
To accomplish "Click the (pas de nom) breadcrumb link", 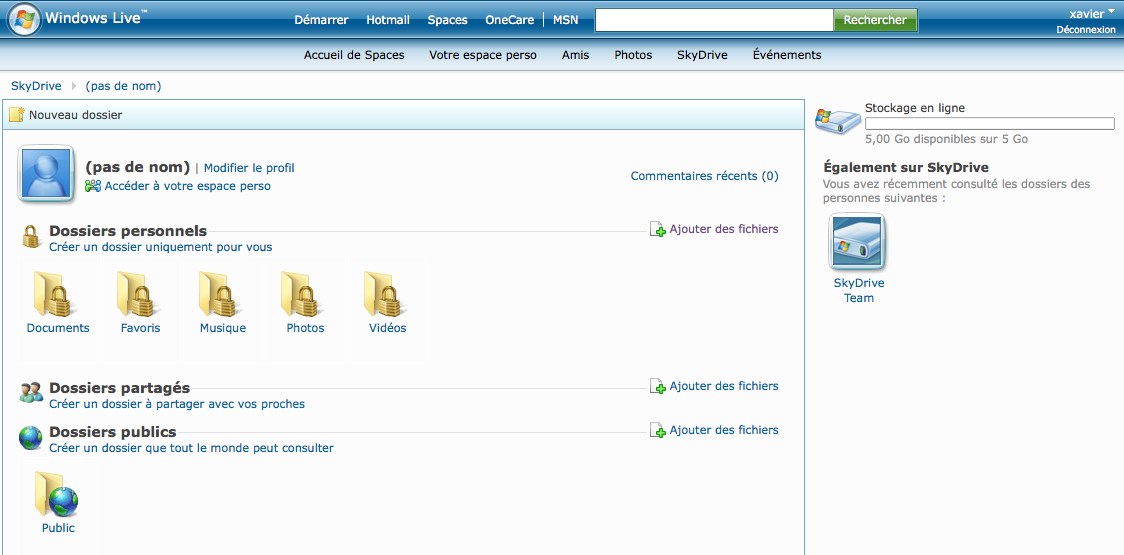I will [x=123, y=86].
